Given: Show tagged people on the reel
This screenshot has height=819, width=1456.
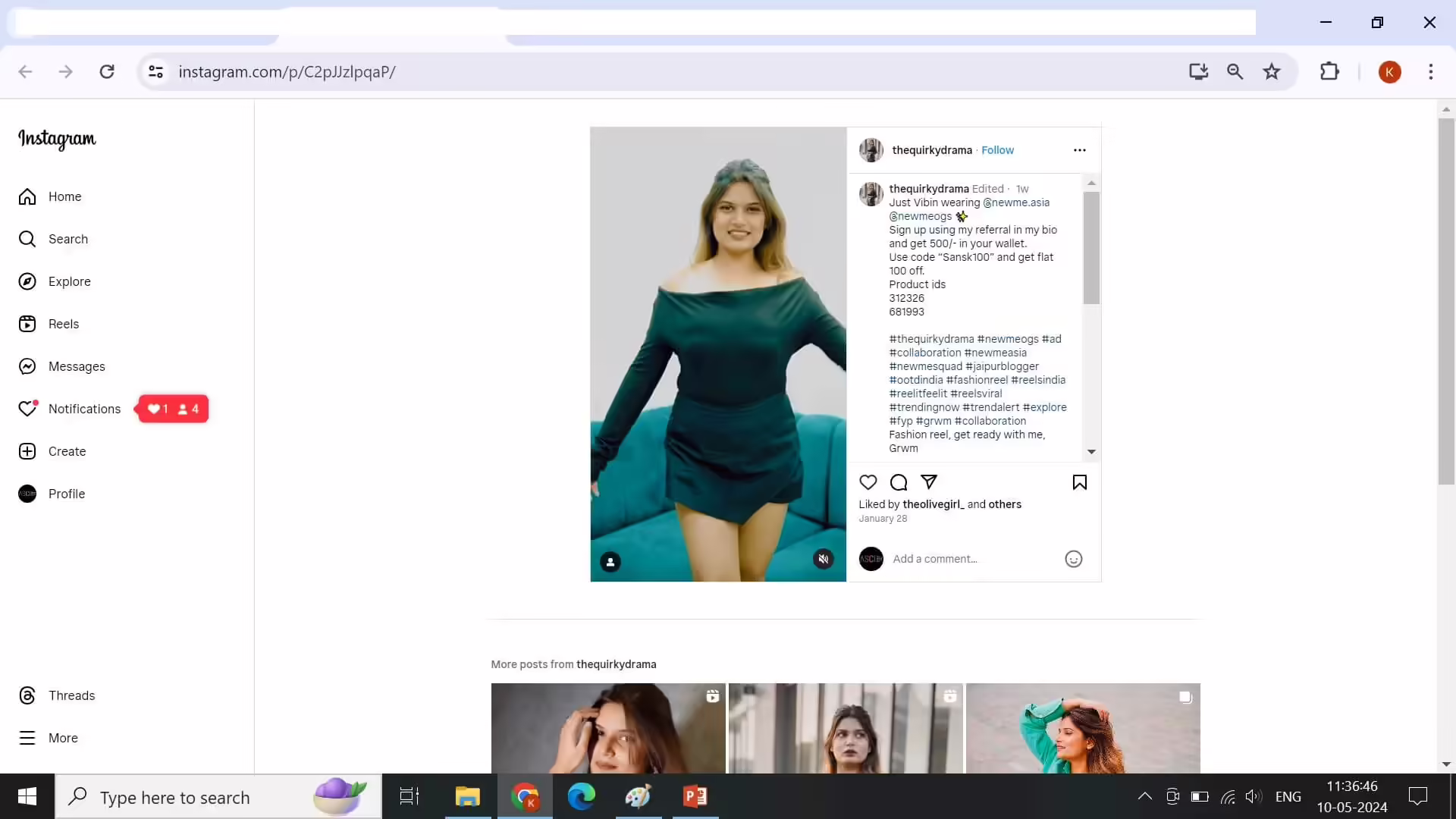Looking at the screenshot, I should pos(610,562).
